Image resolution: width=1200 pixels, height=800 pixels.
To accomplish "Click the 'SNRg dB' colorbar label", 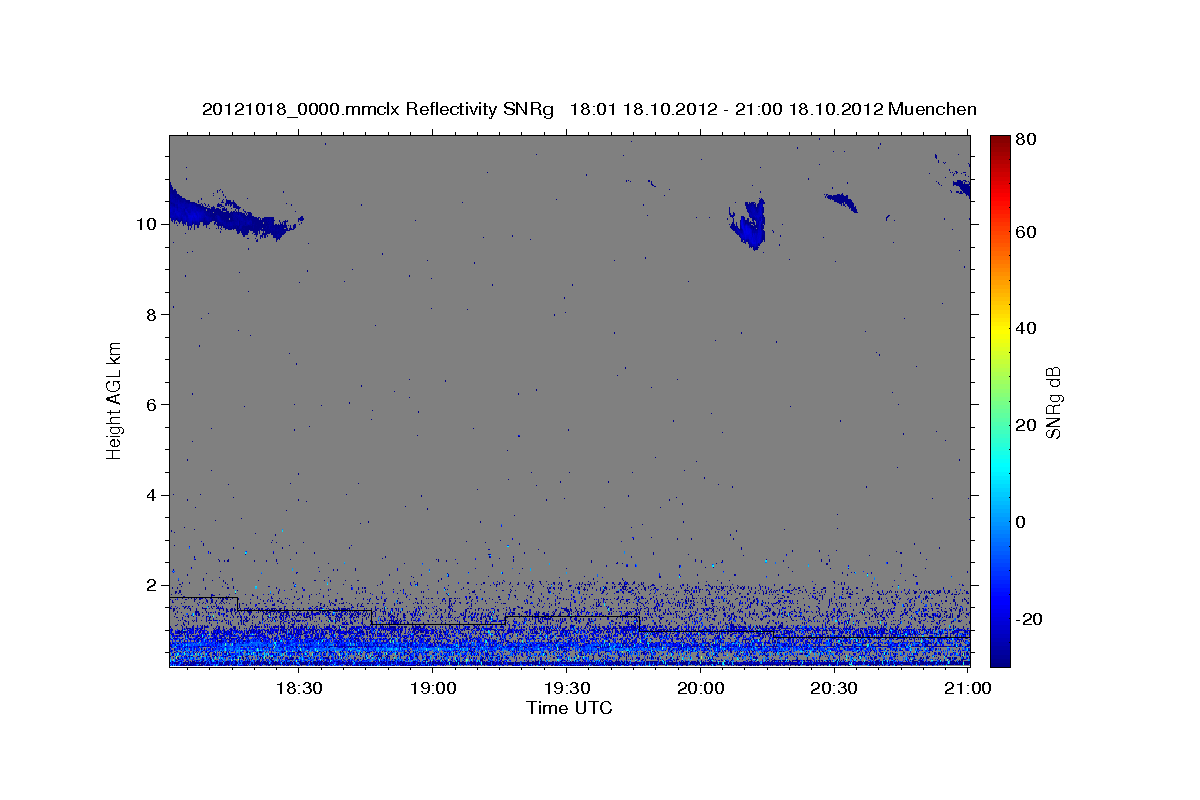I will click(1053, 402).
